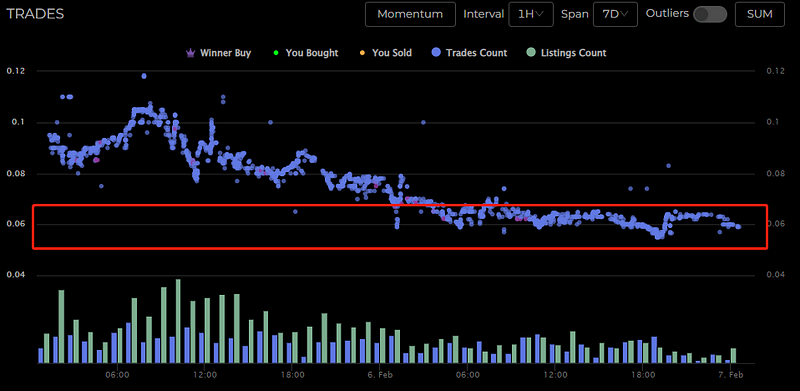This screenshot has height=391, width=800.
Task: Click the blue Trades Count circle
Action: (436, 53)
